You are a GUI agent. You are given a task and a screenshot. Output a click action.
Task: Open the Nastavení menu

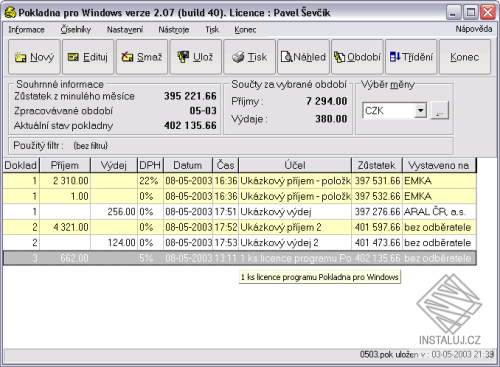coord(125,30)
